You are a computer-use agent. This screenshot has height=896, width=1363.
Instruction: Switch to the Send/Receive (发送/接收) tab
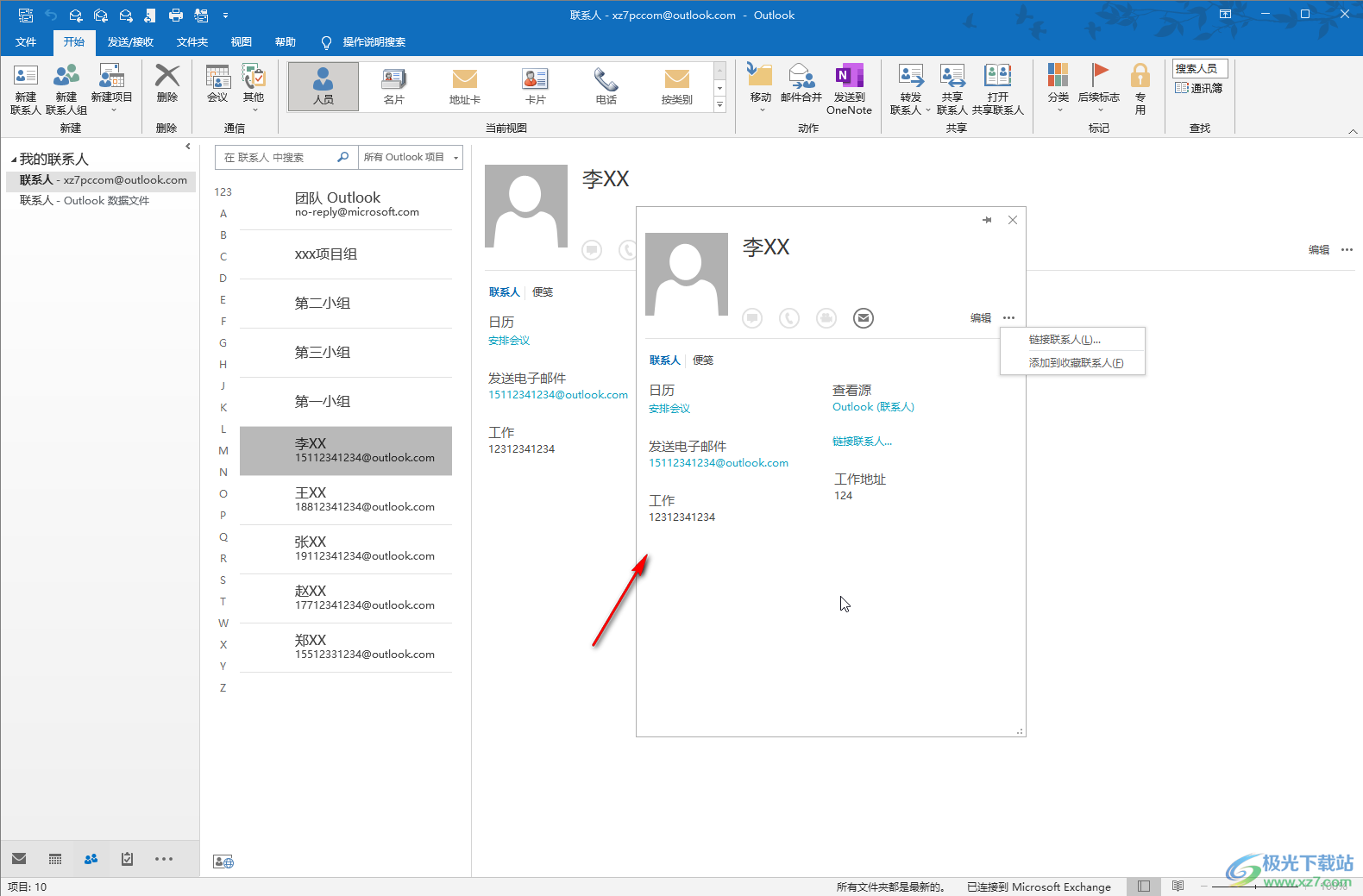pyautogui.click(x=130, y=41)
